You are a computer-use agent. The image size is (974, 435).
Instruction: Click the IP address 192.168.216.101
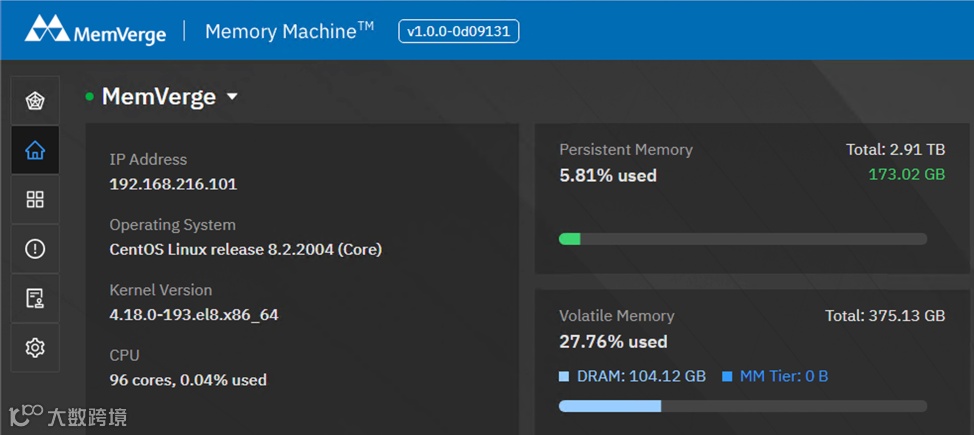tap(173, 185)
